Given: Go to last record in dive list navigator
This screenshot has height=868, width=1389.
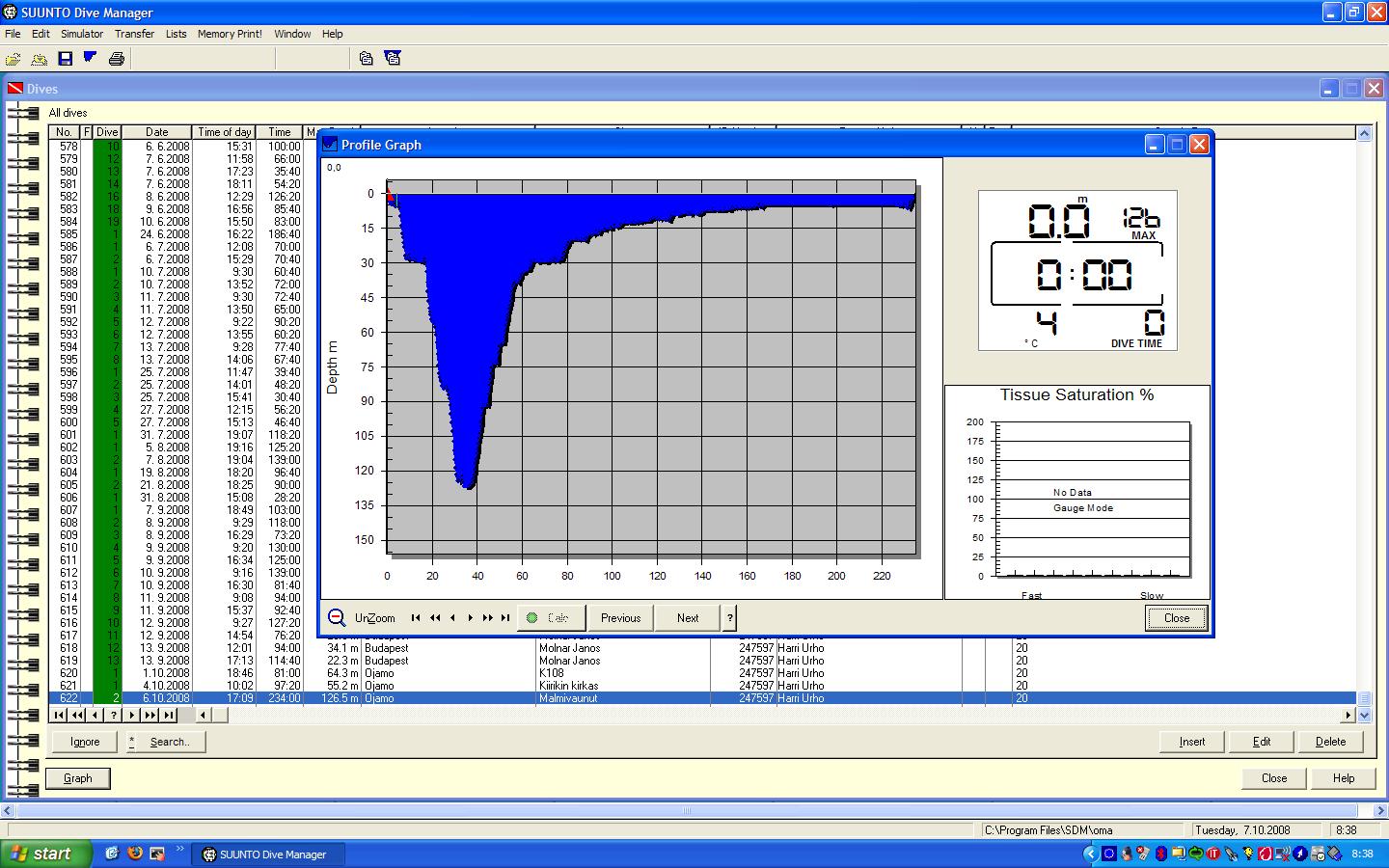Looking at the screenshot, I should pos(169,715).
